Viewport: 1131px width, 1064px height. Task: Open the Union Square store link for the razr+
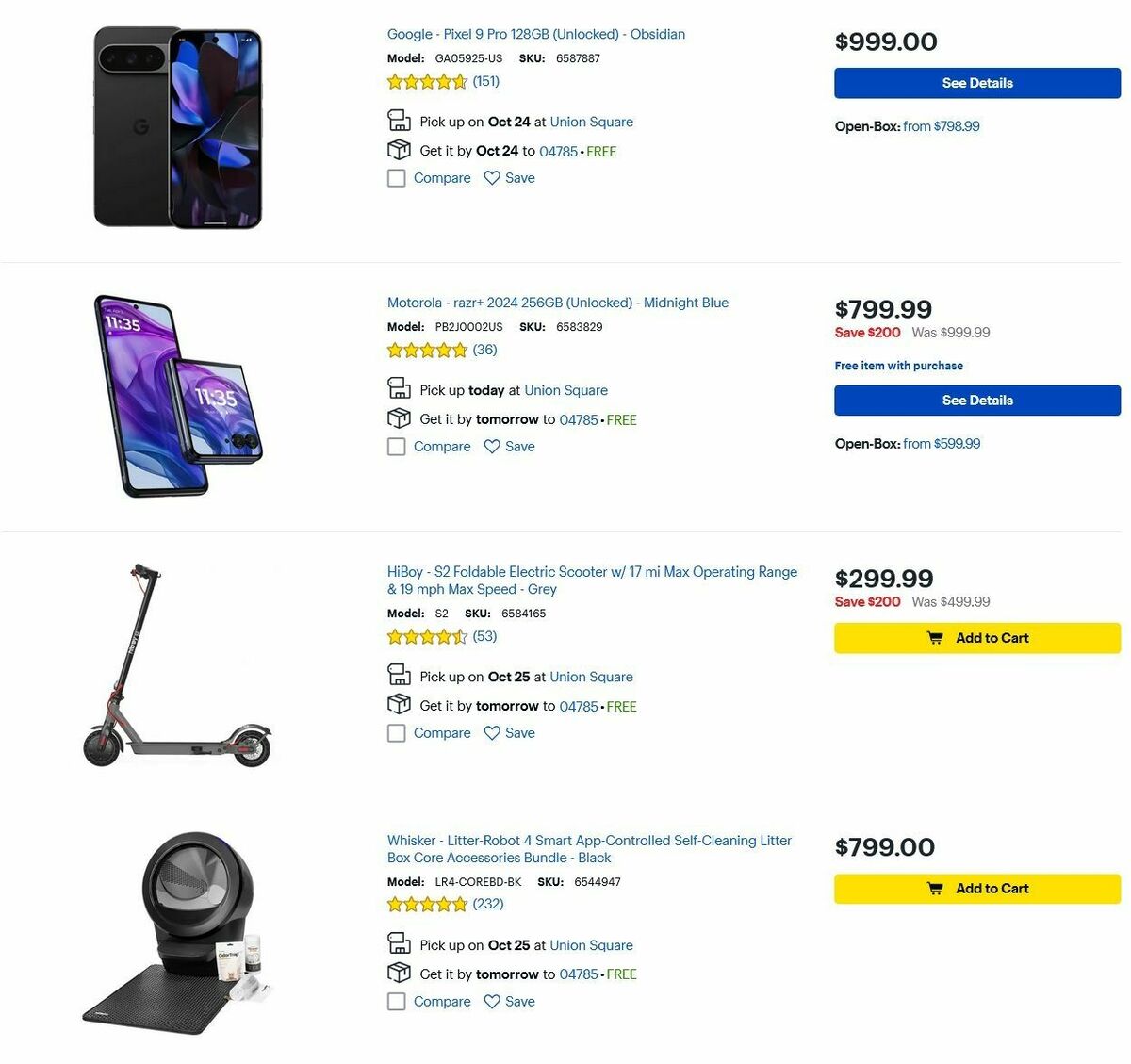click(565, 389)
